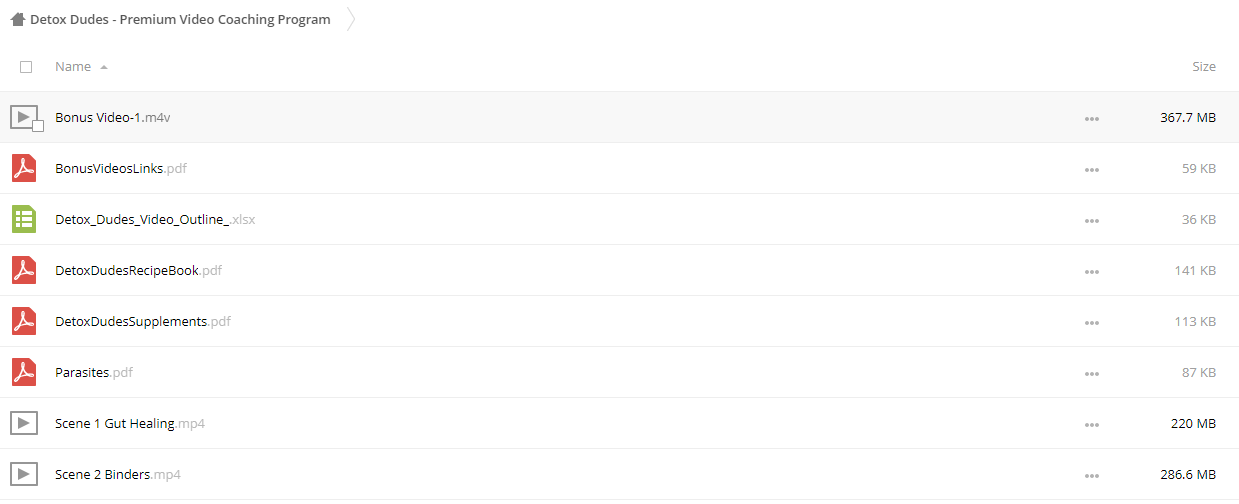This screenshot has width=1239, height=504.
Task: Toggle the select-all checkbox in the header
Action: pos(26,67)
